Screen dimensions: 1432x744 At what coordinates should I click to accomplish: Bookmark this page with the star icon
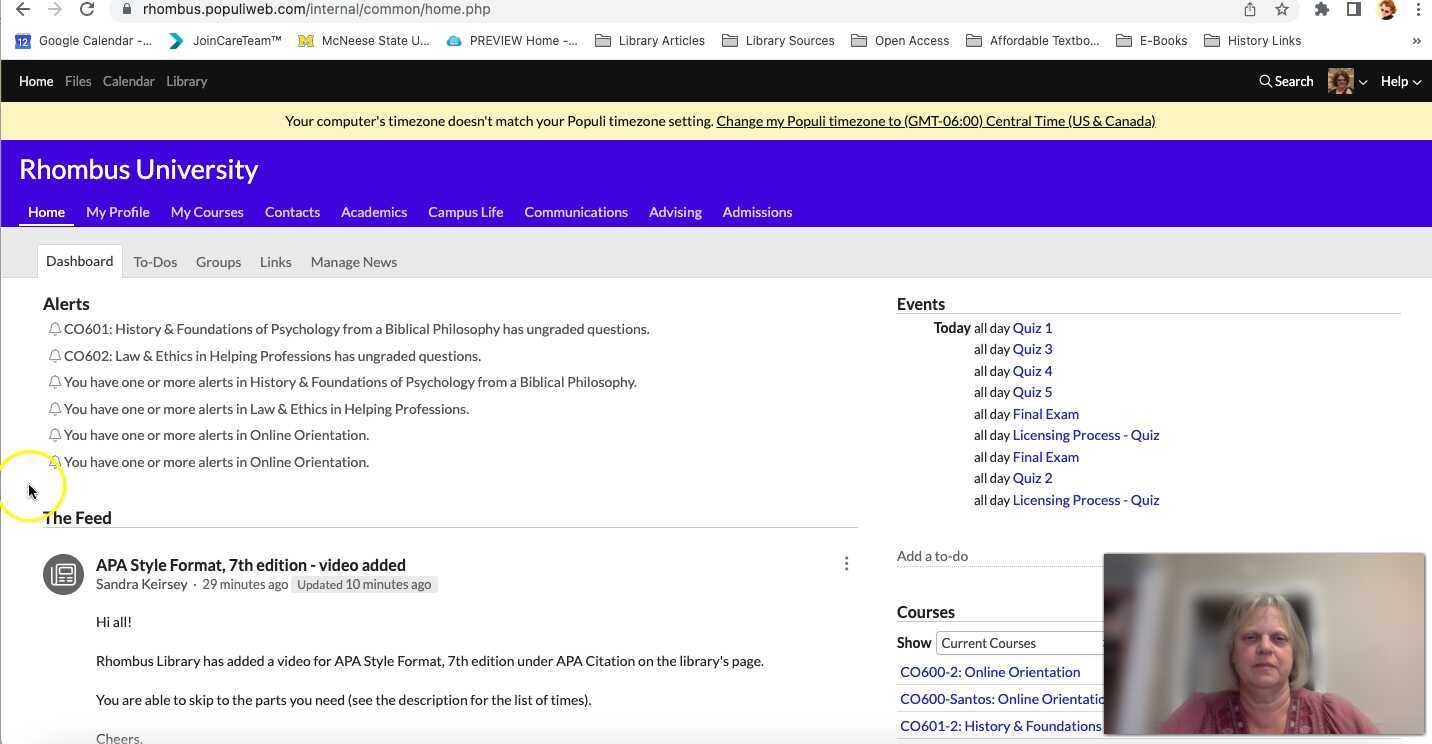1281,9
